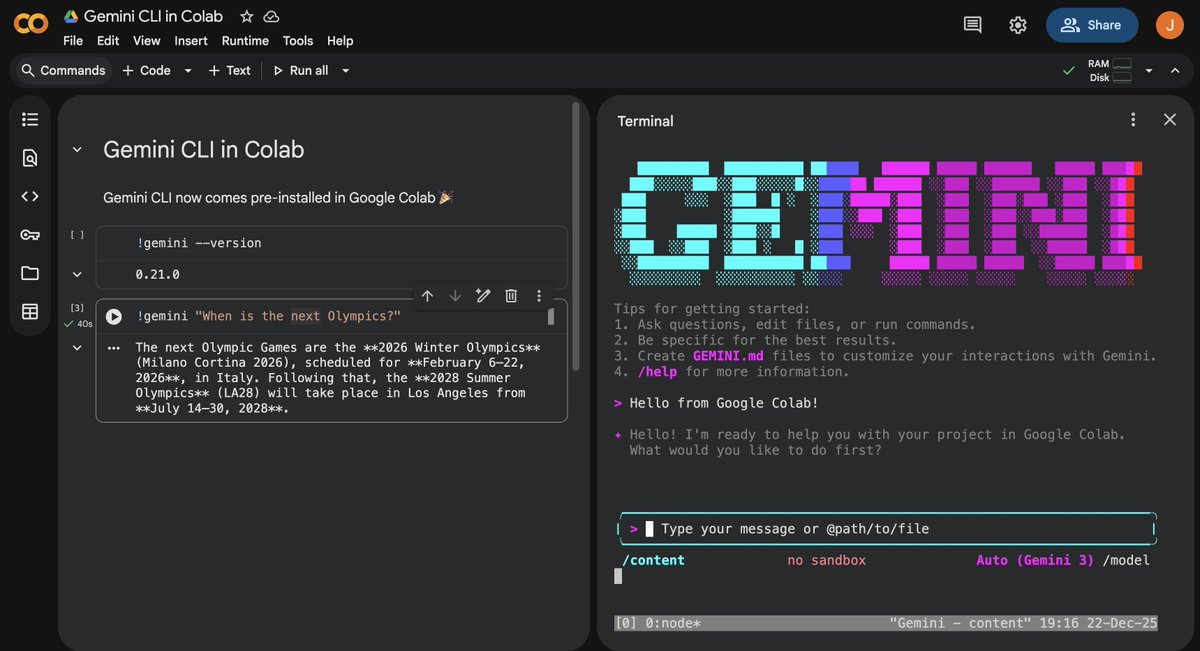The image size is (1200, 651).
Task: Open the Commands search
Action: point(63,70)
